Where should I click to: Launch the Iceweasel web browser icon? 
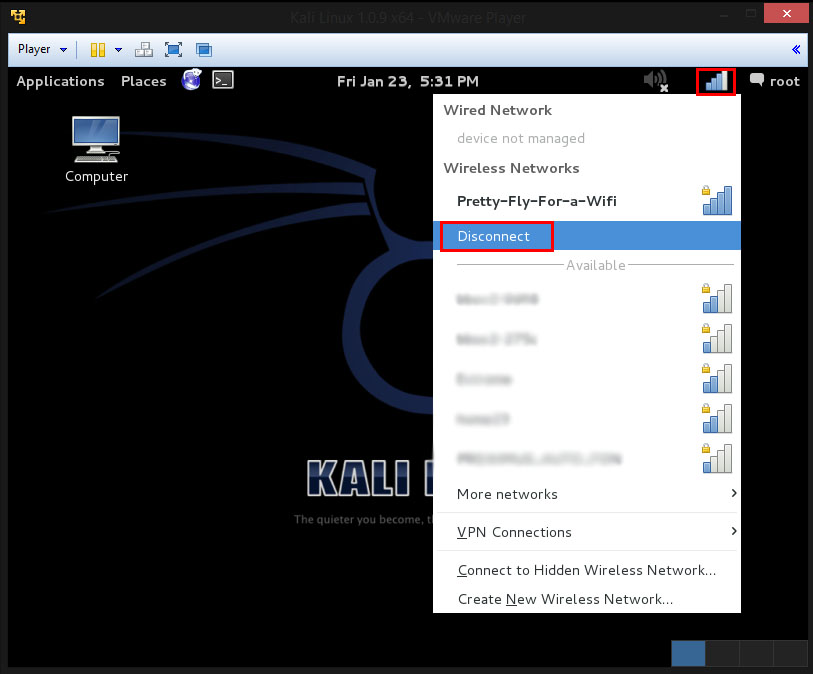[x=191, y=80]
